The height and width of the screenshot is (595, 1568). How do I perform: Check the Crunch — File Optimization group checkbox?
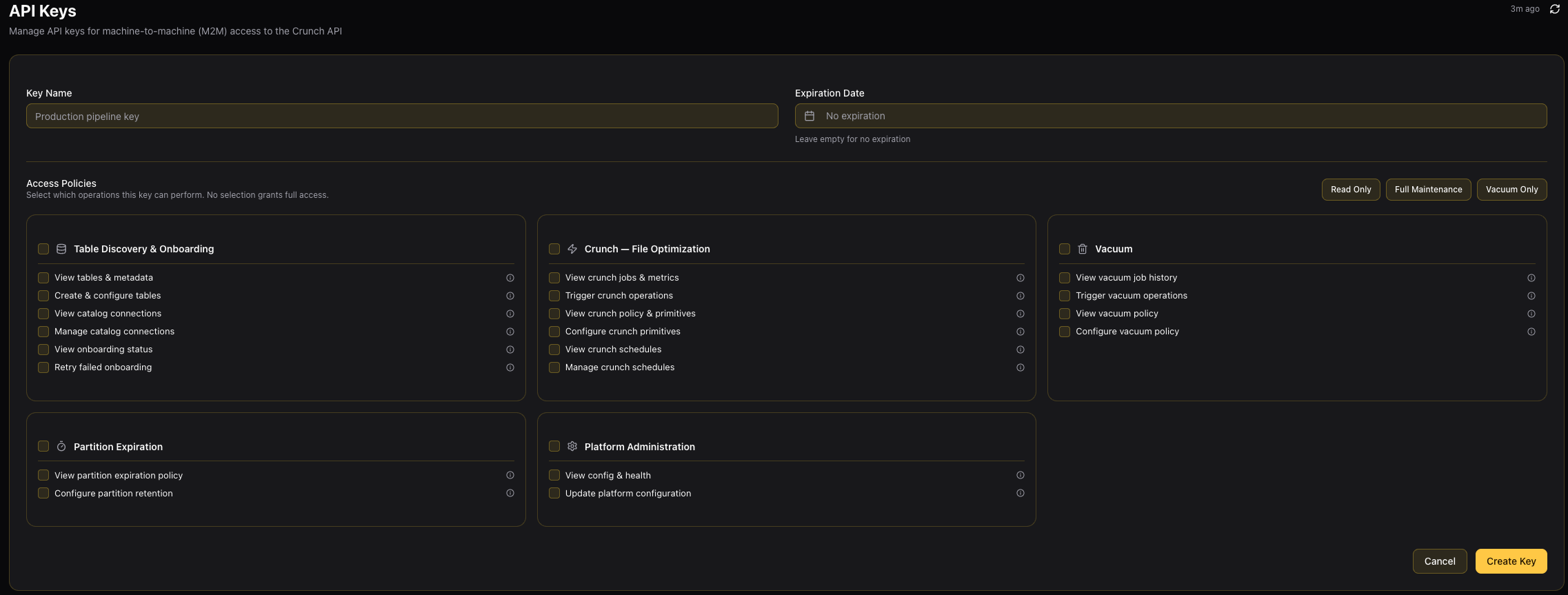point(554,249)
